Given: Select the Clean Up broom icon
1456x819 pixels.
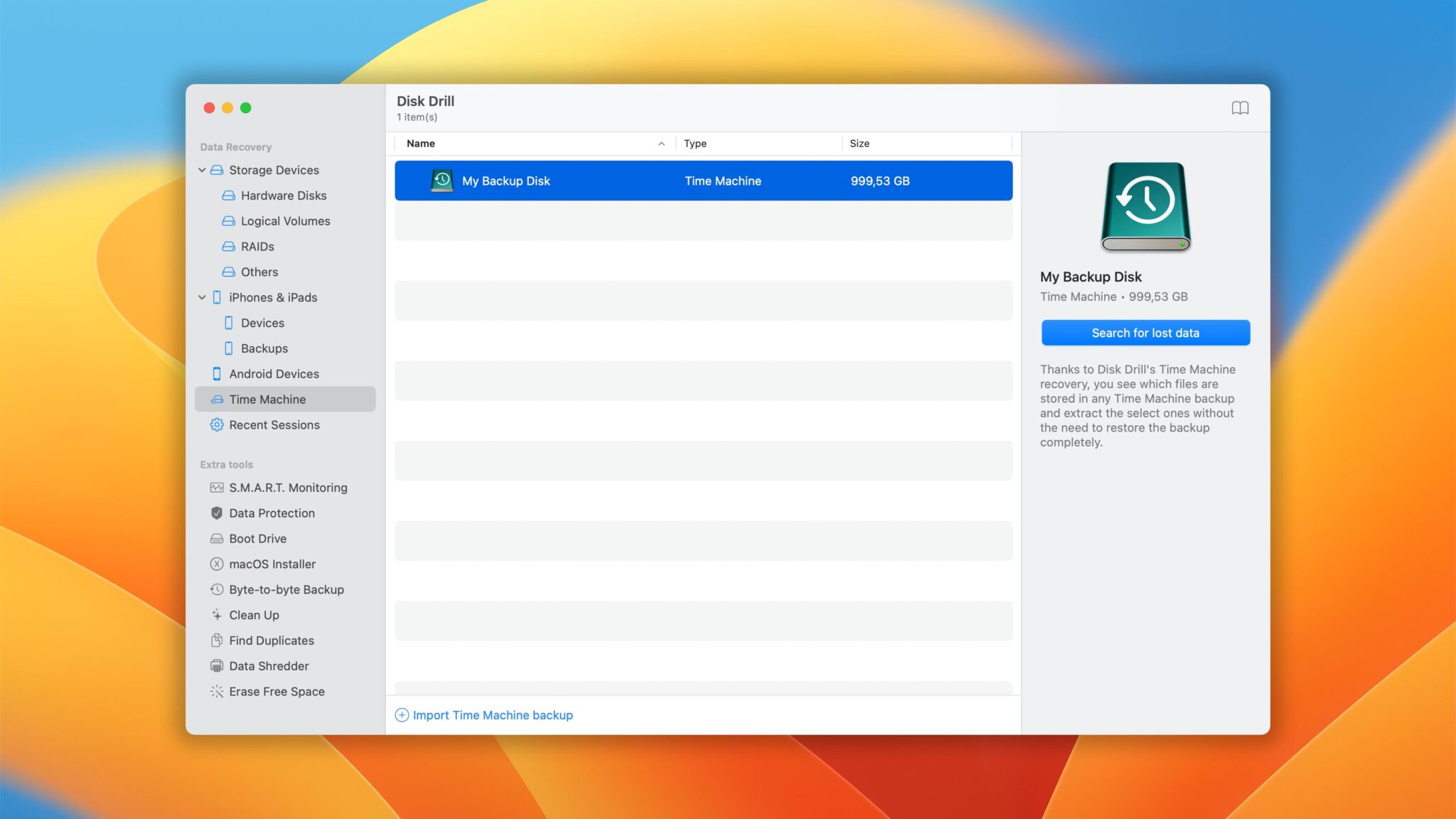Looking at the screenshot, I should point(217,614).
